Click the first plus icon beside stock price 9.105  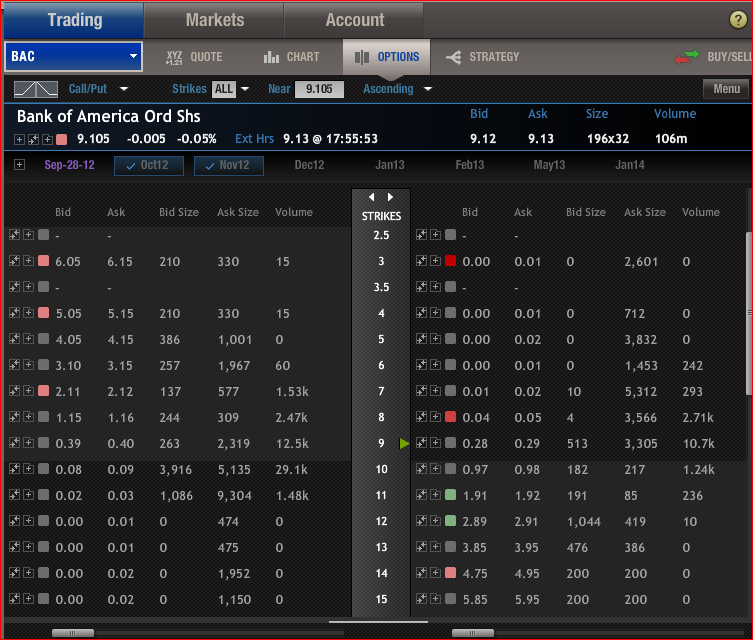[x=19, y=140]
